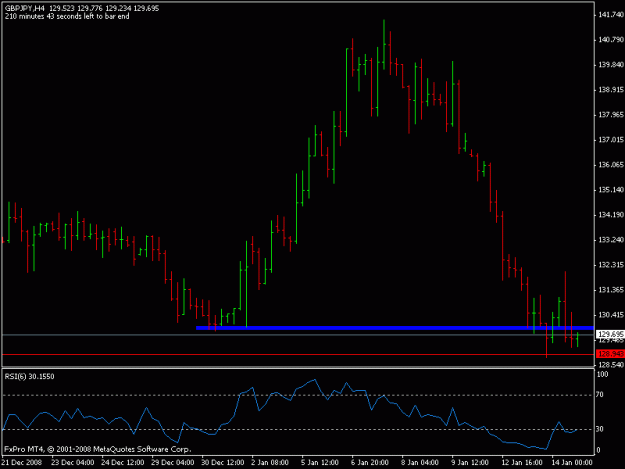Click the grey current-price horizontal line
The height and width of the screenshot is (469, 625).
click(x=298, y=334)
